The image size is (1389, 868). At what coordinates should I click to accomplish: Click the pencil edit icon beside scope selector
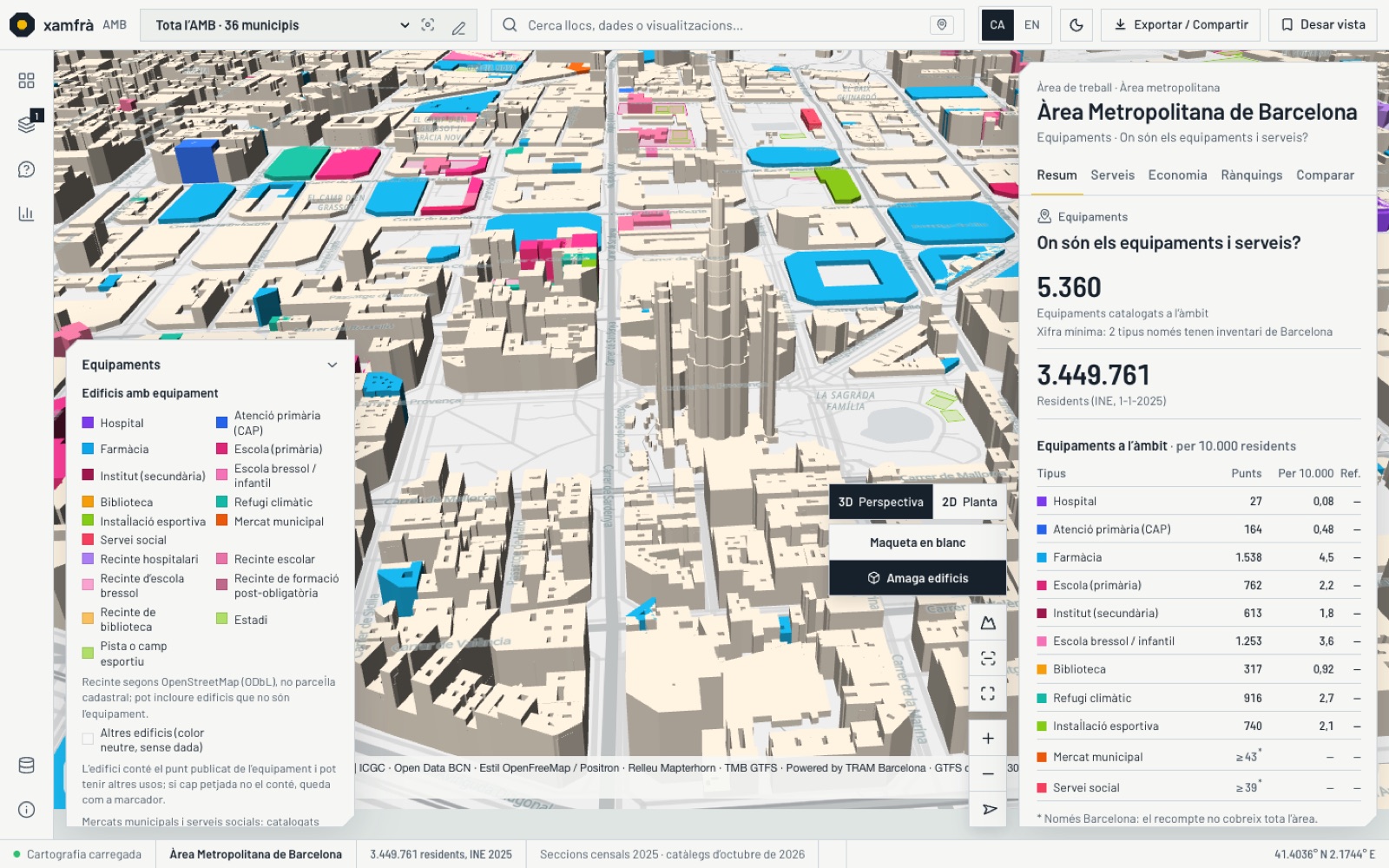(x=459, y=26)
